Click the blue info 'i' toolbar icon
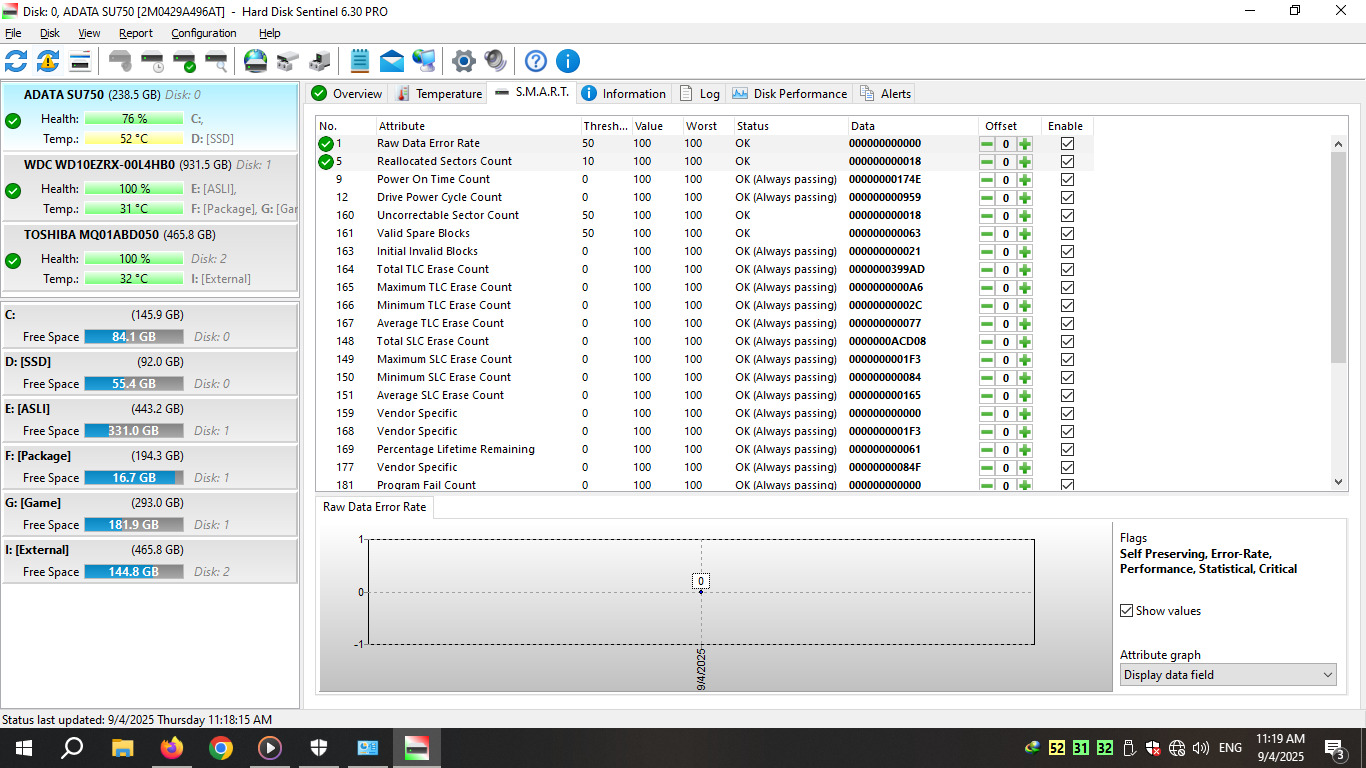 (568, 61)
